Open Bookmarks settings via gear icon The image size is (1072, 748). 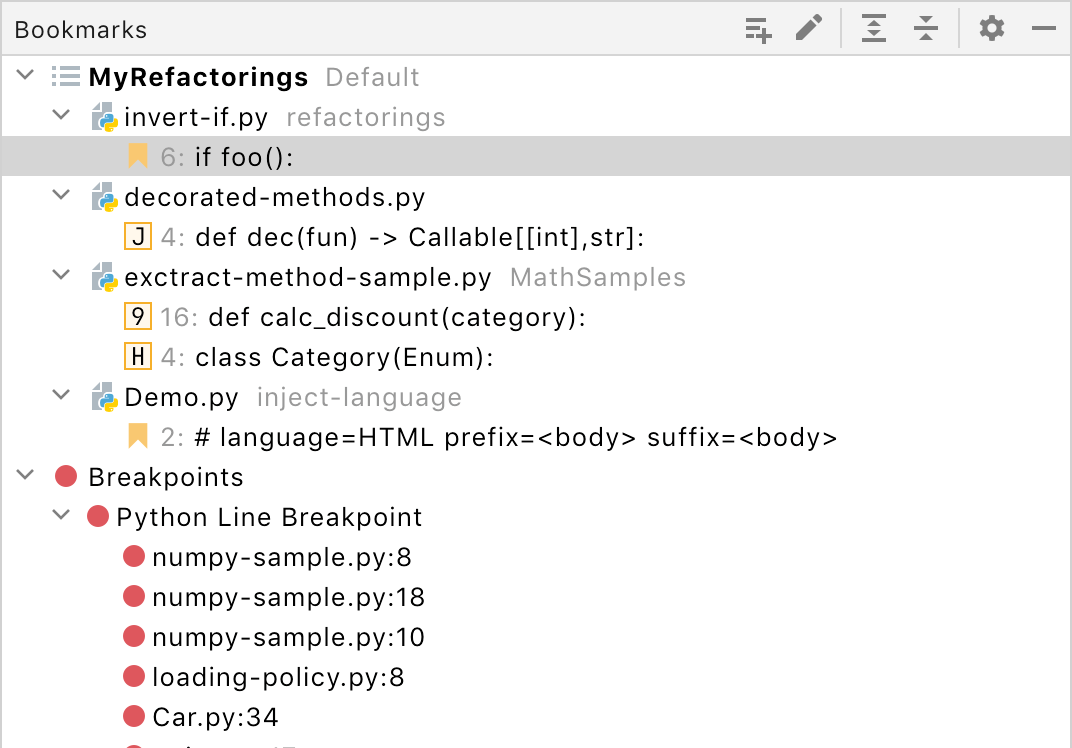point(991,28)
